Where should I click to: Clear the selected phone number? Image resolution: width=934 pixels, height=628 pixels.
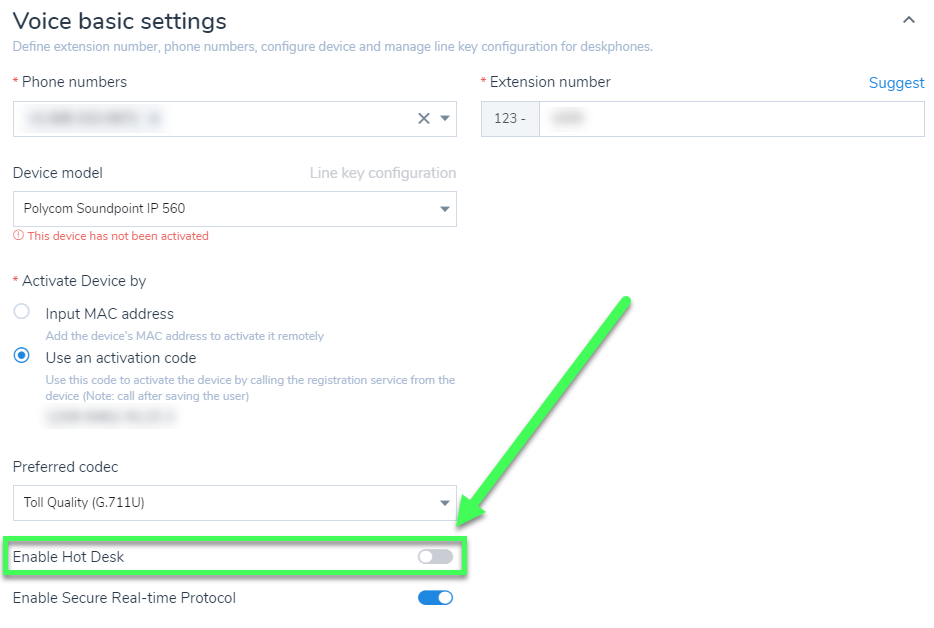424,118
